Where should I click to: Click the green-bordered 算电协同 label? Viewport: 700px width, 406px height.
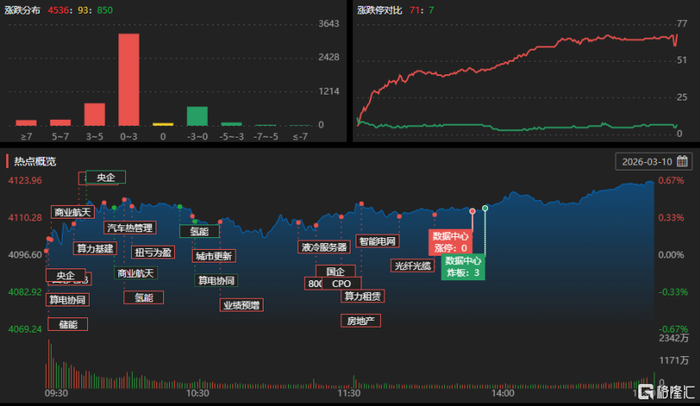(x=217, y=280)
